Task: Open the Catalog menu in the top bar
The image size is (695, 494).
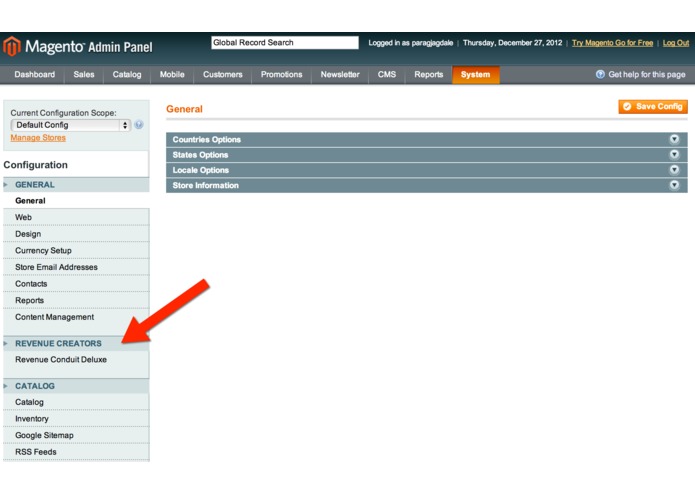Action: click(127, 74)
